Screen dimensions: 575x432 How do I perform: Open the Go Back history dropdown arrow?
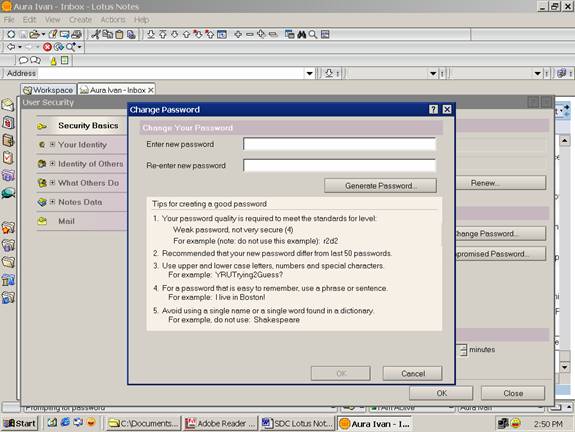click(x=20, y=47)
